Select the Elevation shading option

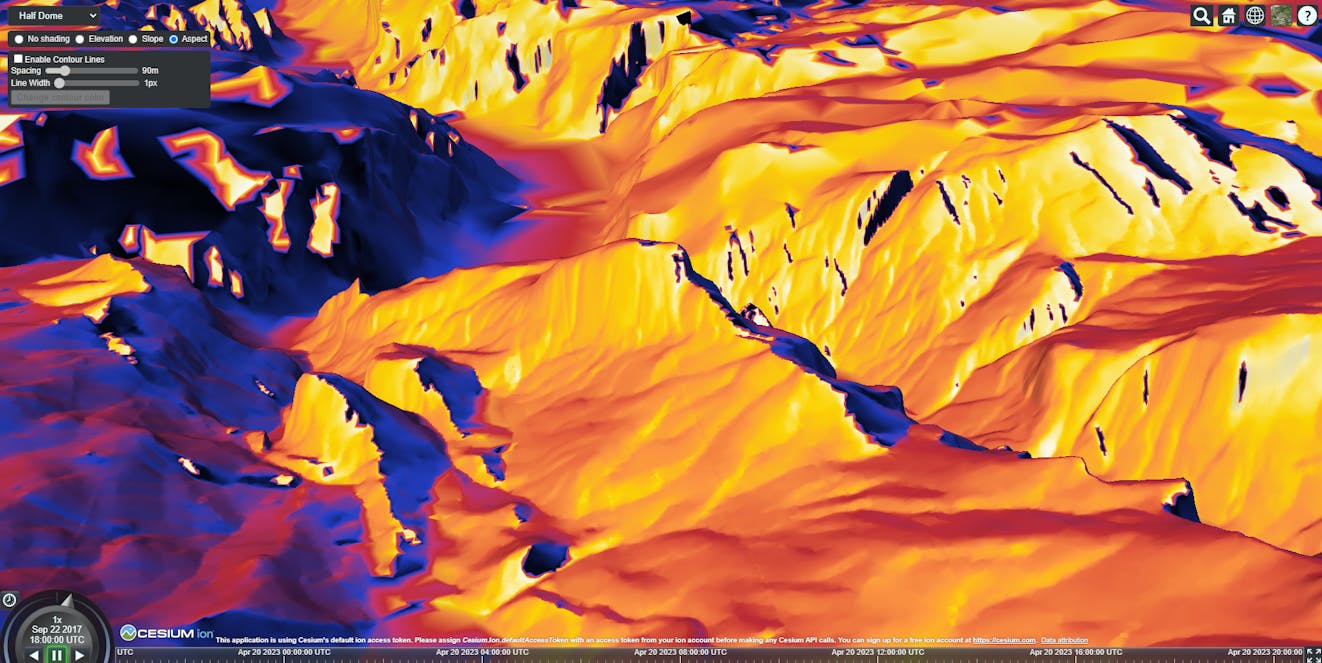[x=80, y=39]
